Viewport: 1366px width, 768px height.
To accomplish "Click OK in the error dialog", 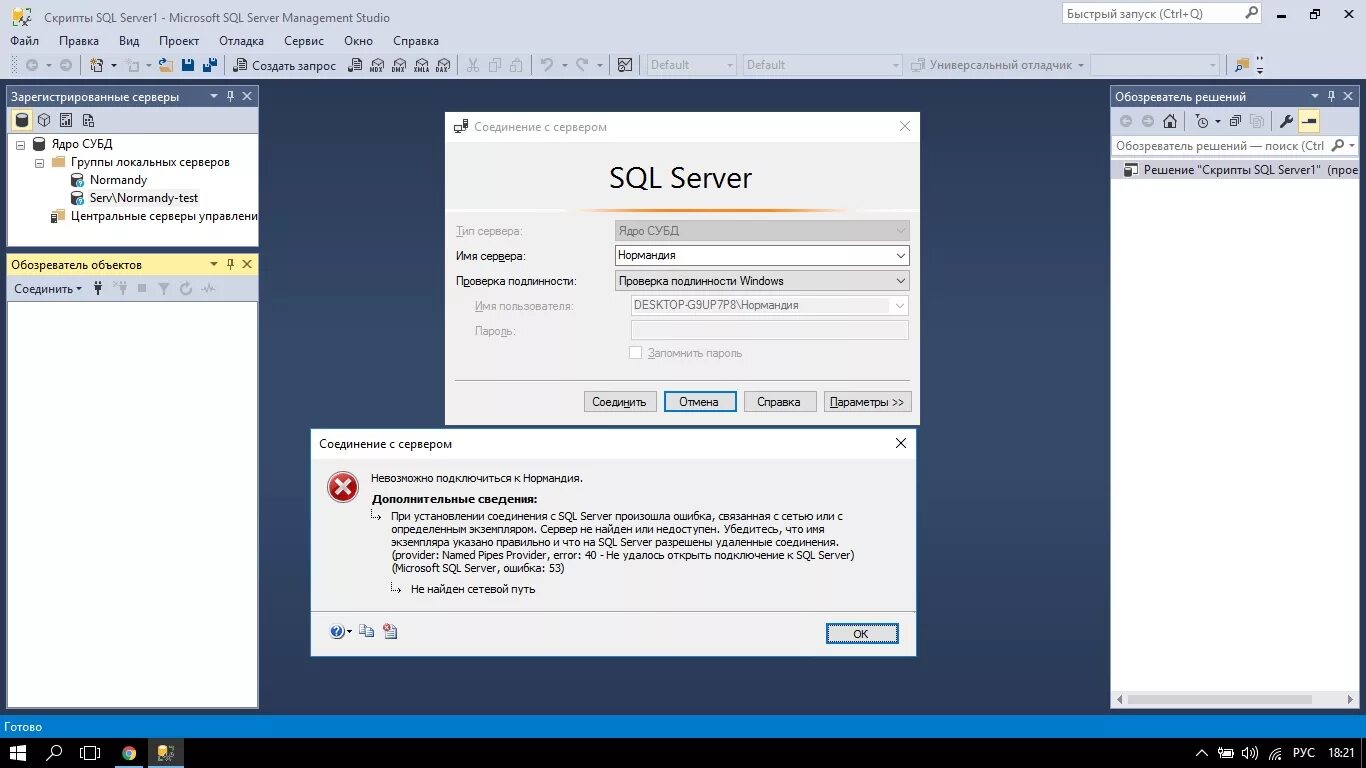I will 862,633.
